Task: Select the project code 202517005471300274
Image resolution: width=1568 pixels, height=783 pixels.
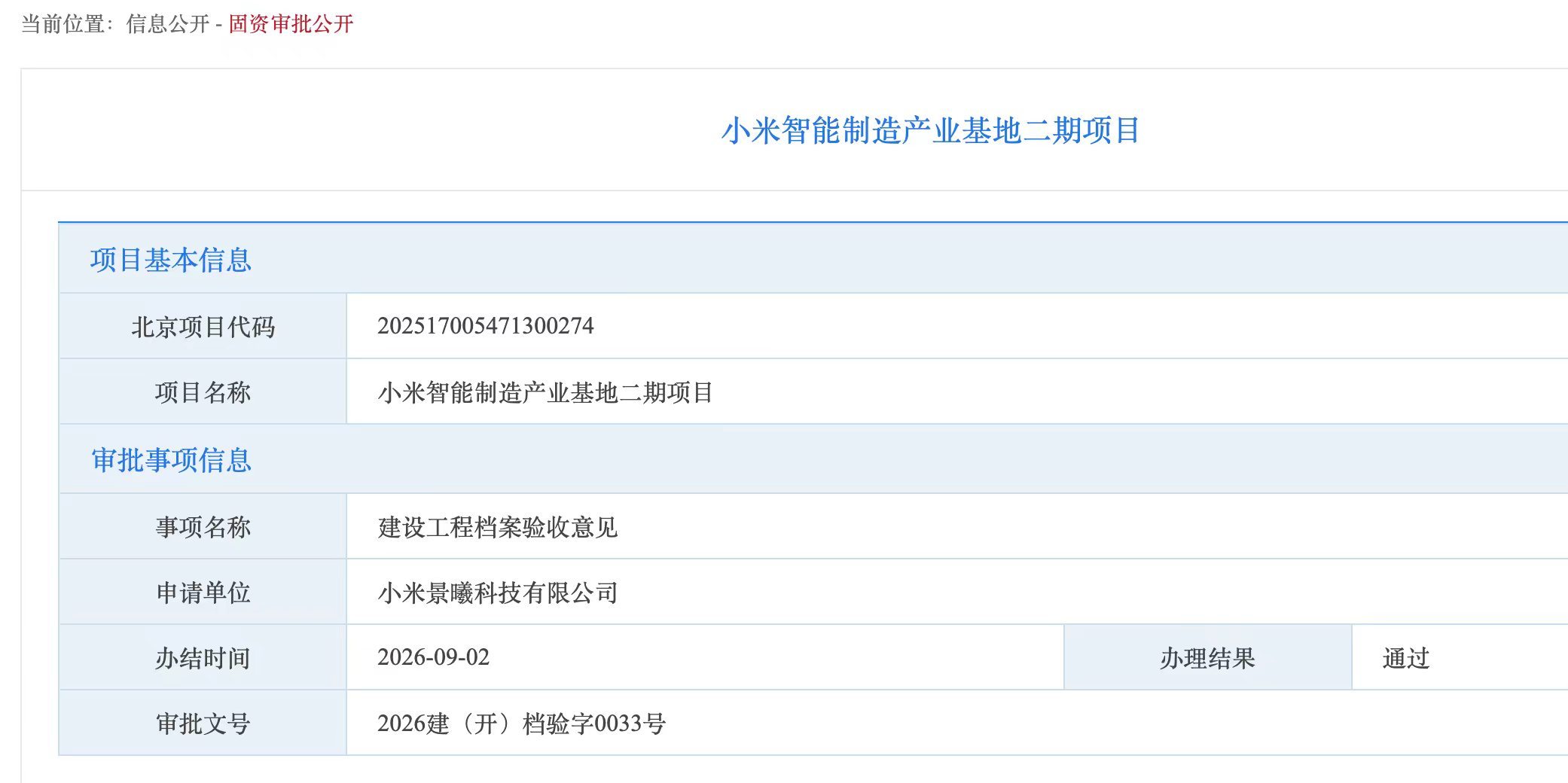Action: click(x=486, y=326)
